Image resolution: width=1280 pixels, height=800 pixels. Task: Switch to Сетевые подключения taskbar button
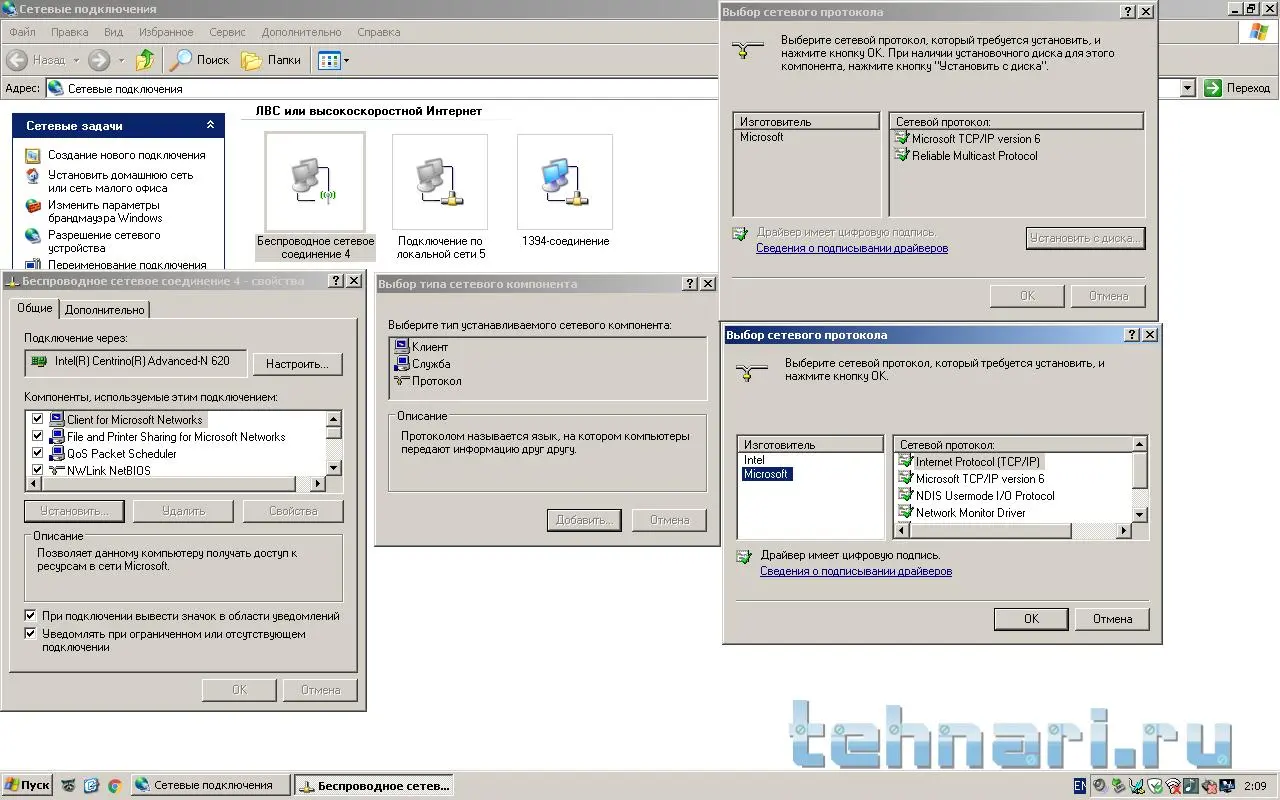[210, 785]
